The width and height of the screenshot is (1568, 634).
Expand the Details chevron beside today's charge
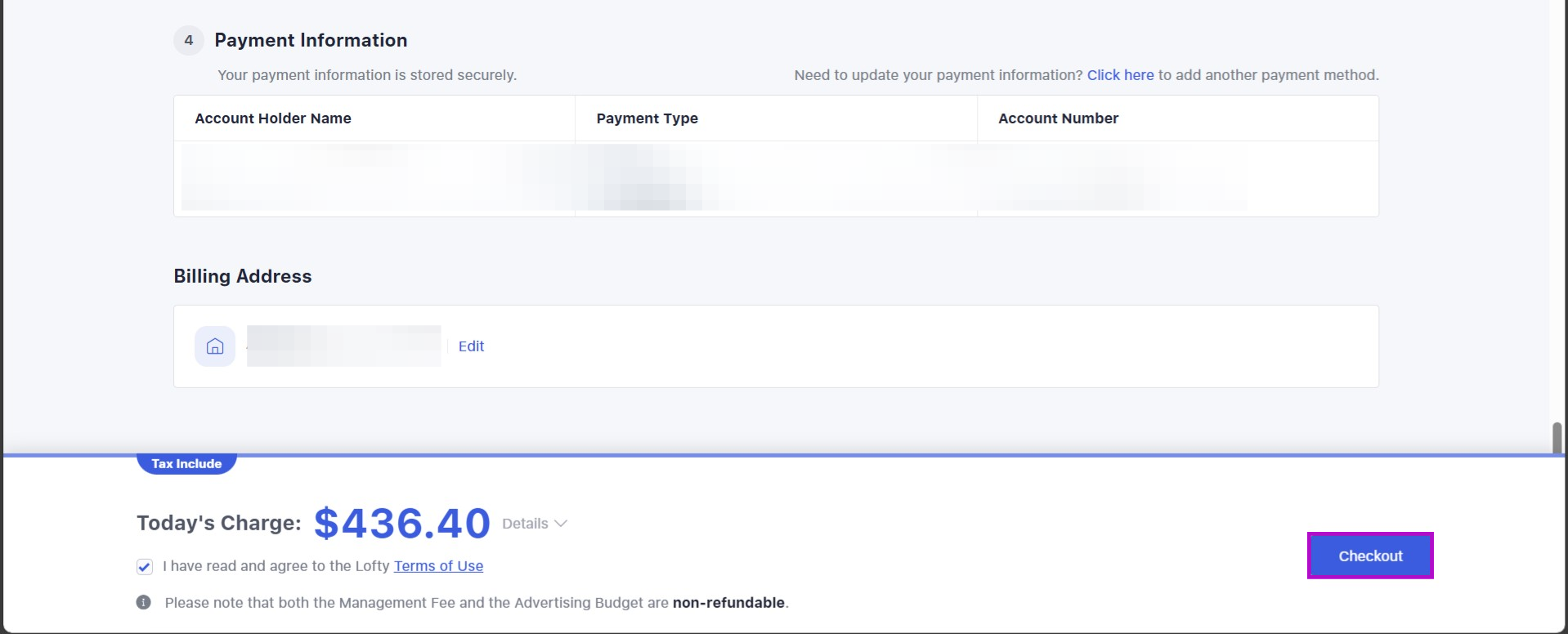[561, 524]
